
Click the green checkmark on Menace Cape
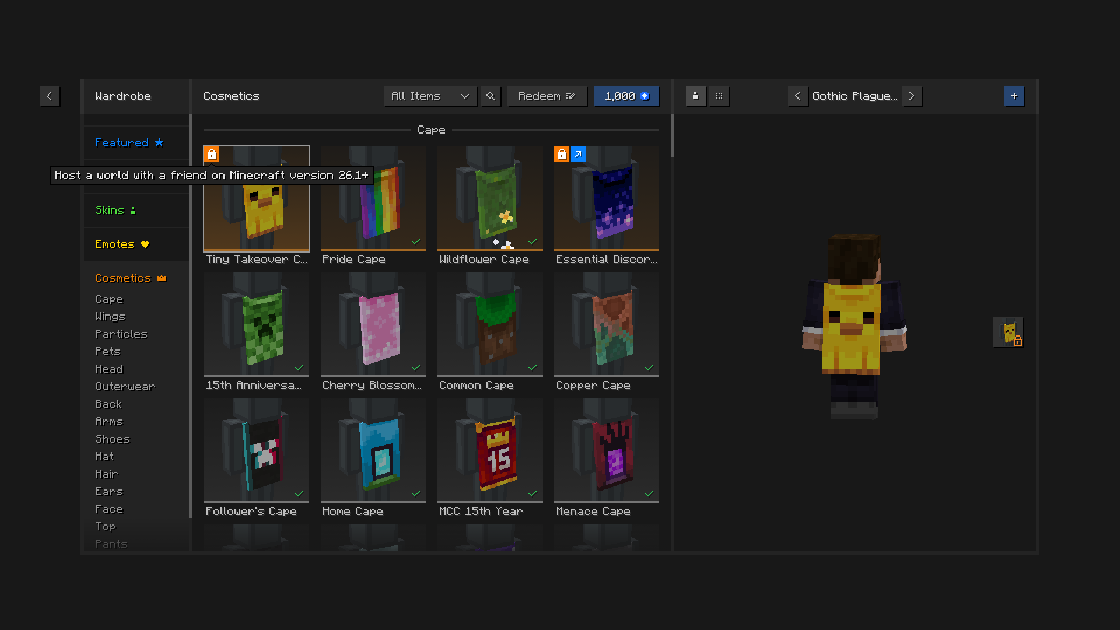(x=649, y=493)
